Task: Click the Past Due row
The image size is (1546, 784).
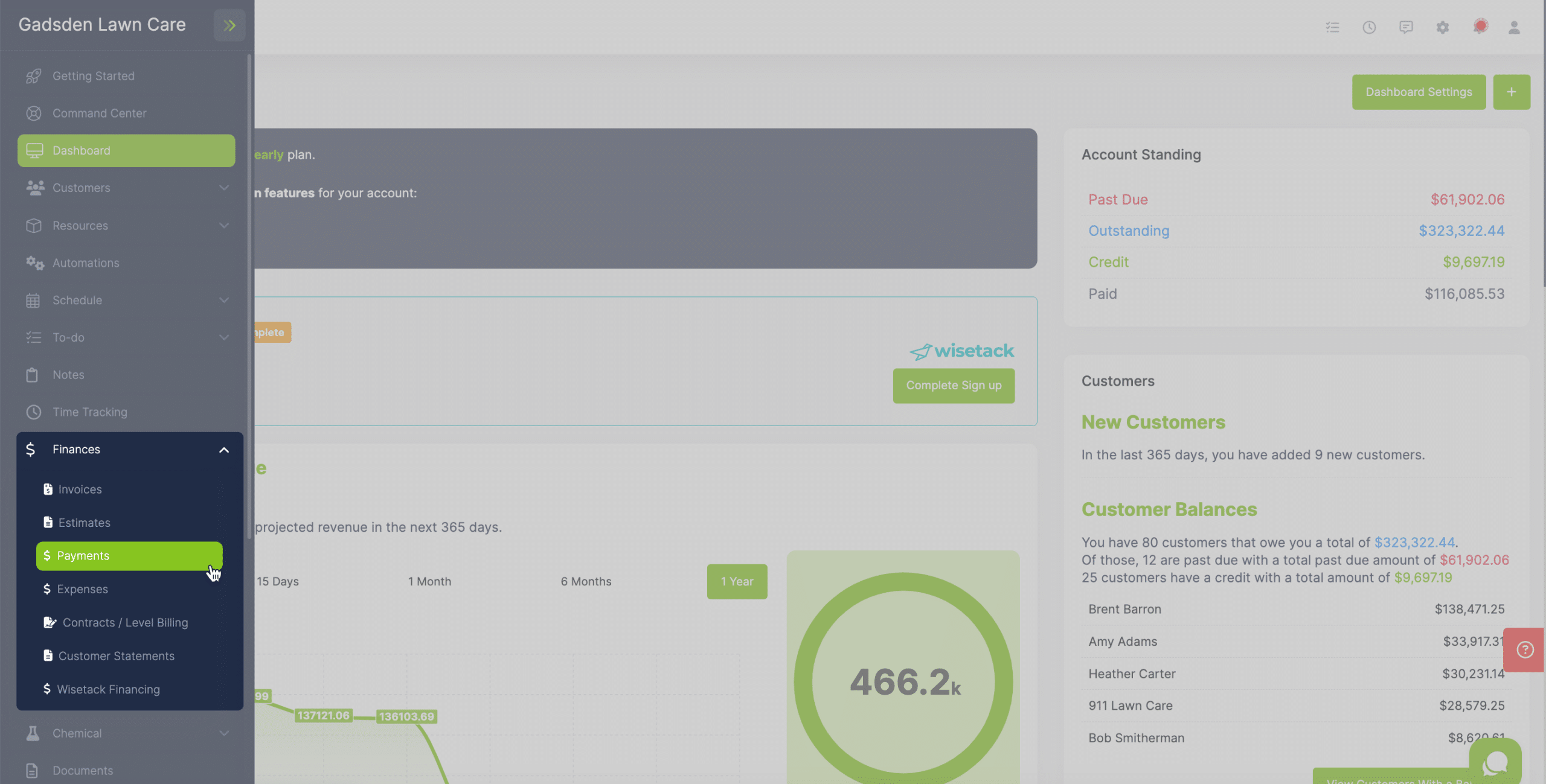Action: pos(1296,200)
